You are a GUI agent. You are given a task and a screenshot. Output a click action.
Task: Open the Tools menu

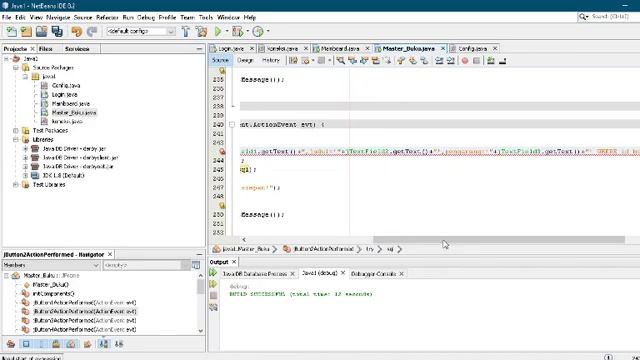tap(206, 18)
